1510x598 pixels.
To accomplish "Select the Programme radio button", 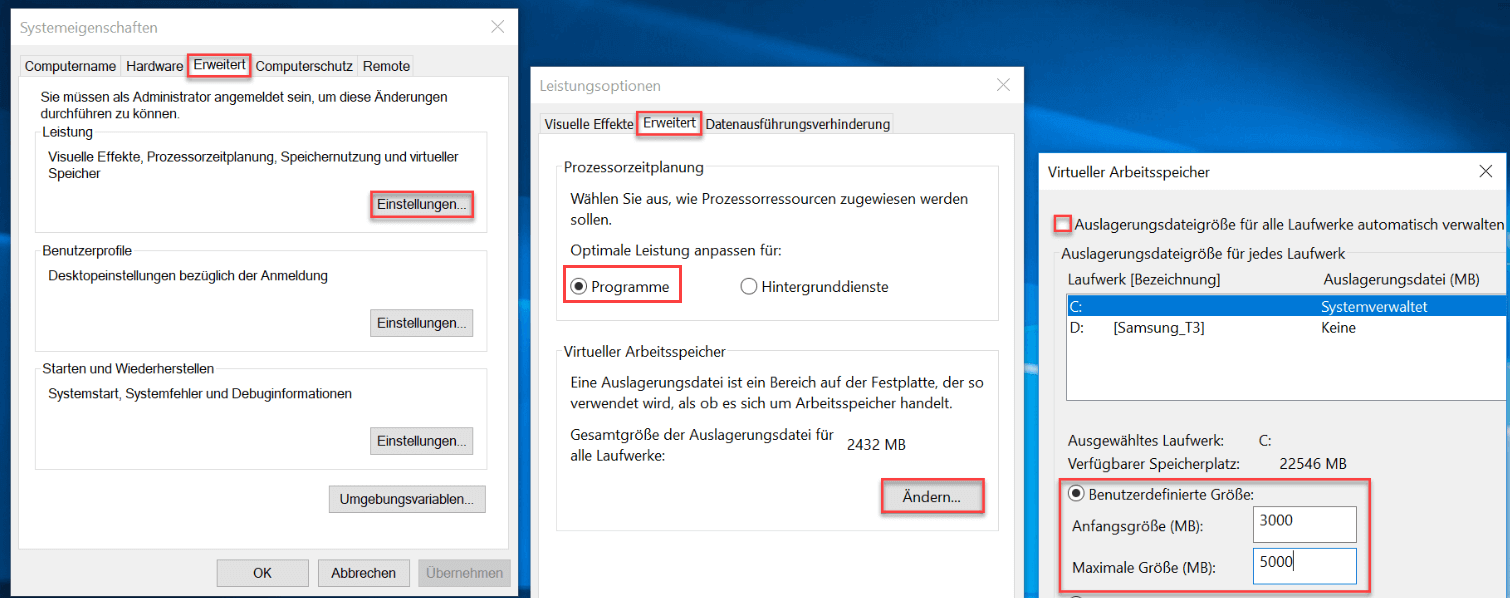I will [x=580, y=286].
